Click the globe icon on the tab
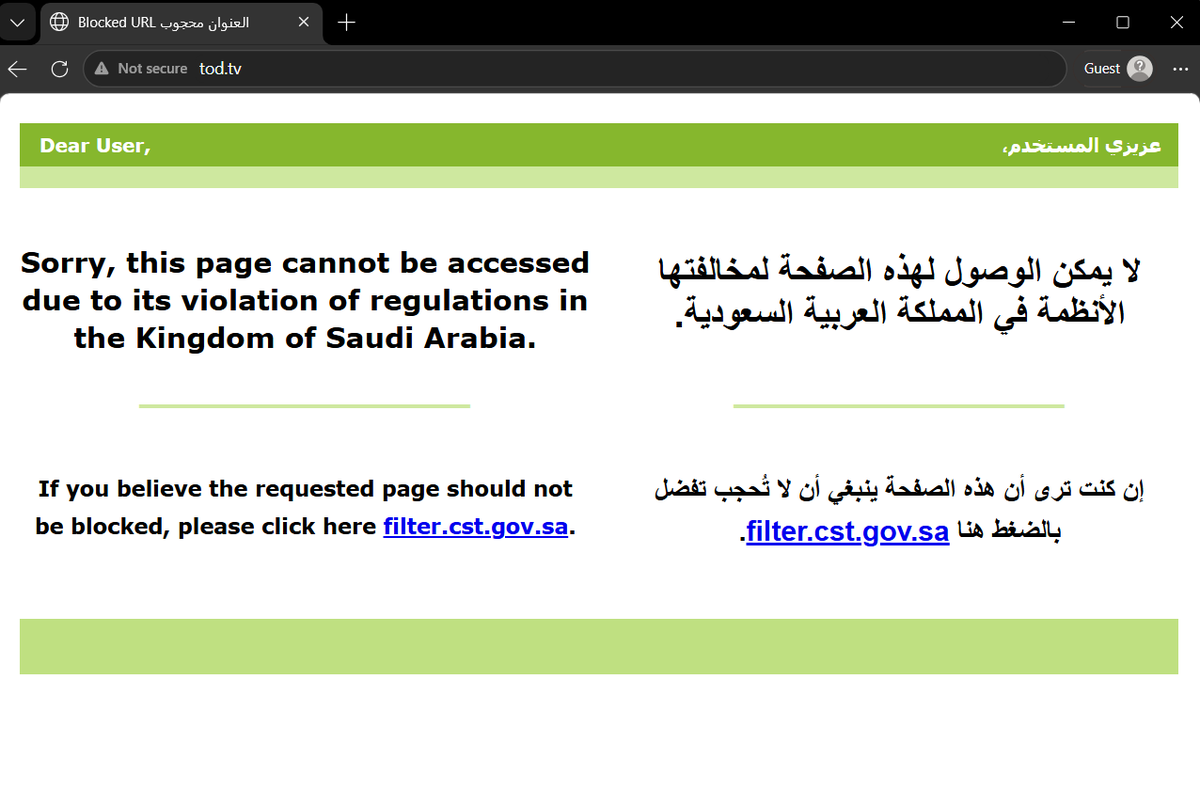This screenshot has width=1200, height=790. [x=60, y=22]
